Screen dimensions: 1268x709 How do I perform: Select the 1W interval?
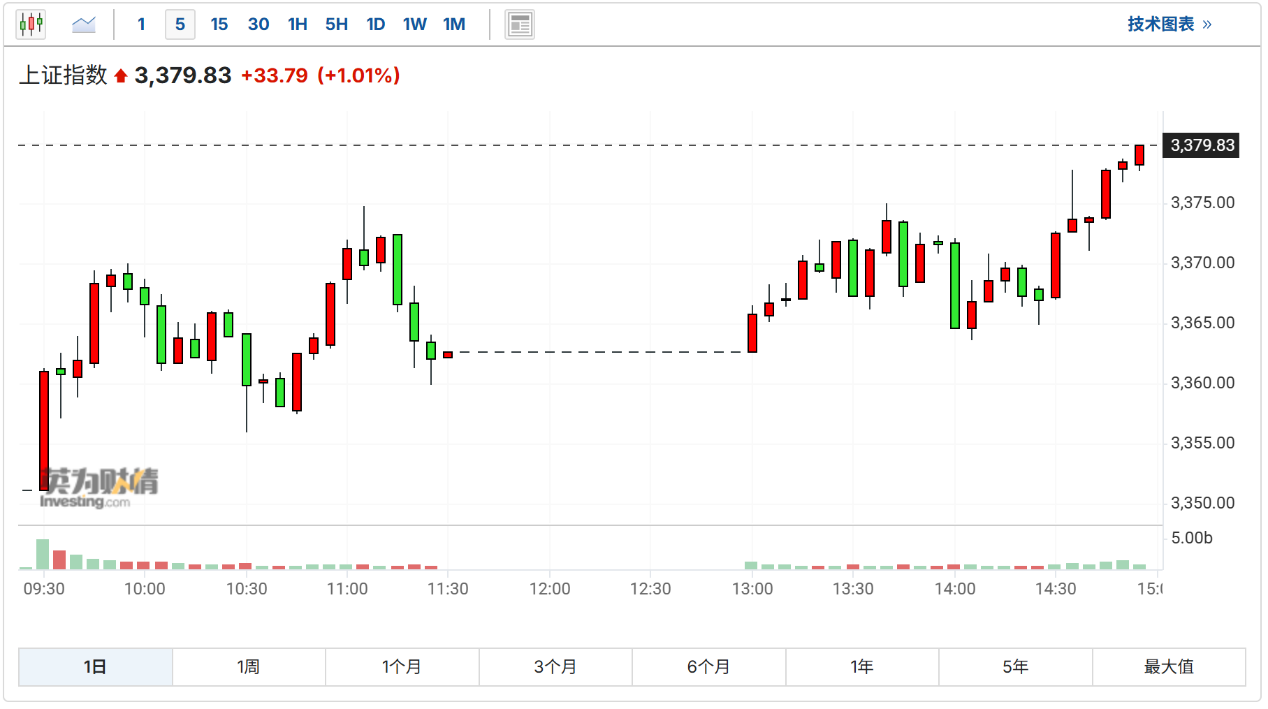click(x=414, y=24)
